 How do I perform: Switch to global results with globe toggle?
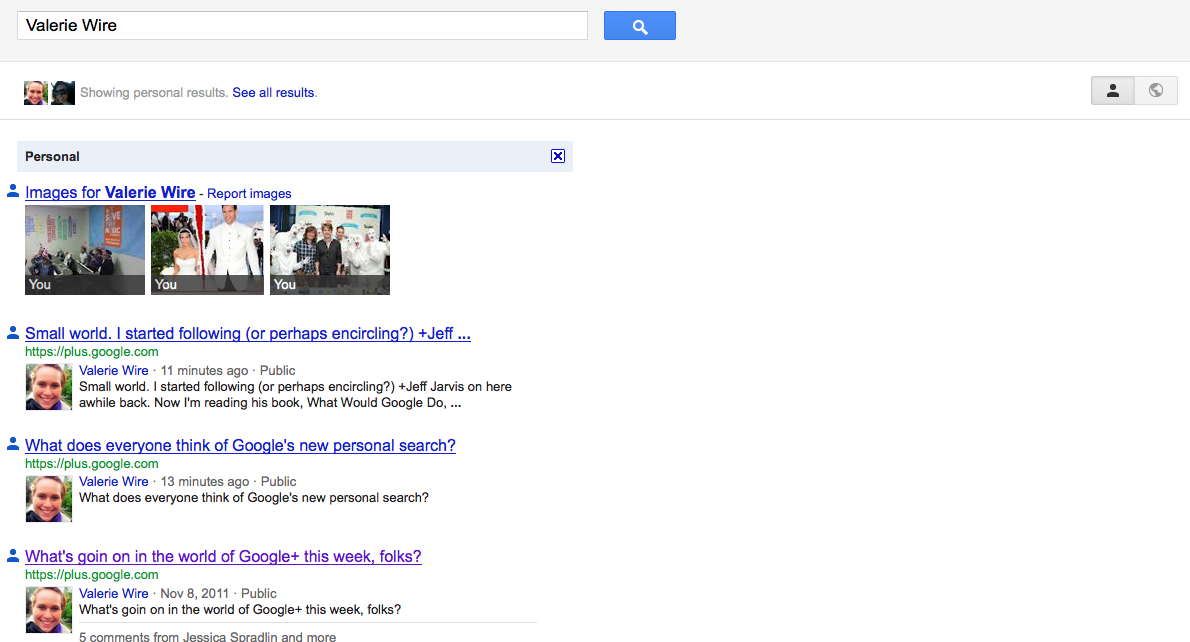(x=1156, y=91)
